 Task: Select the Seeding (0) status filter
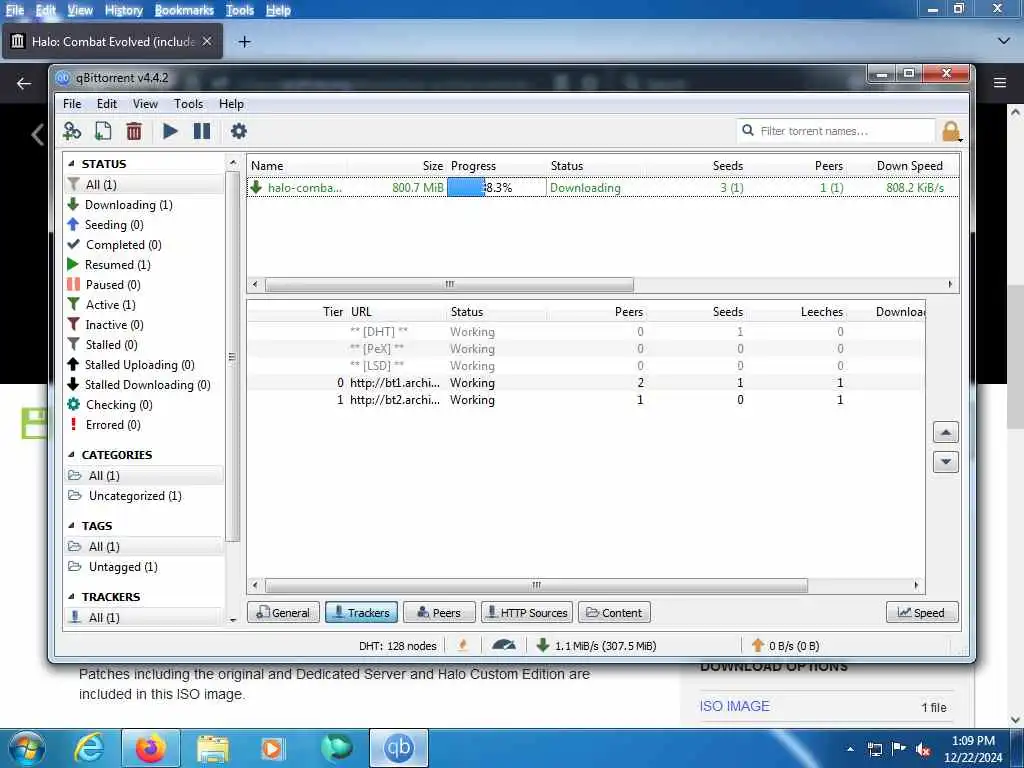click(x=114, y=225)
